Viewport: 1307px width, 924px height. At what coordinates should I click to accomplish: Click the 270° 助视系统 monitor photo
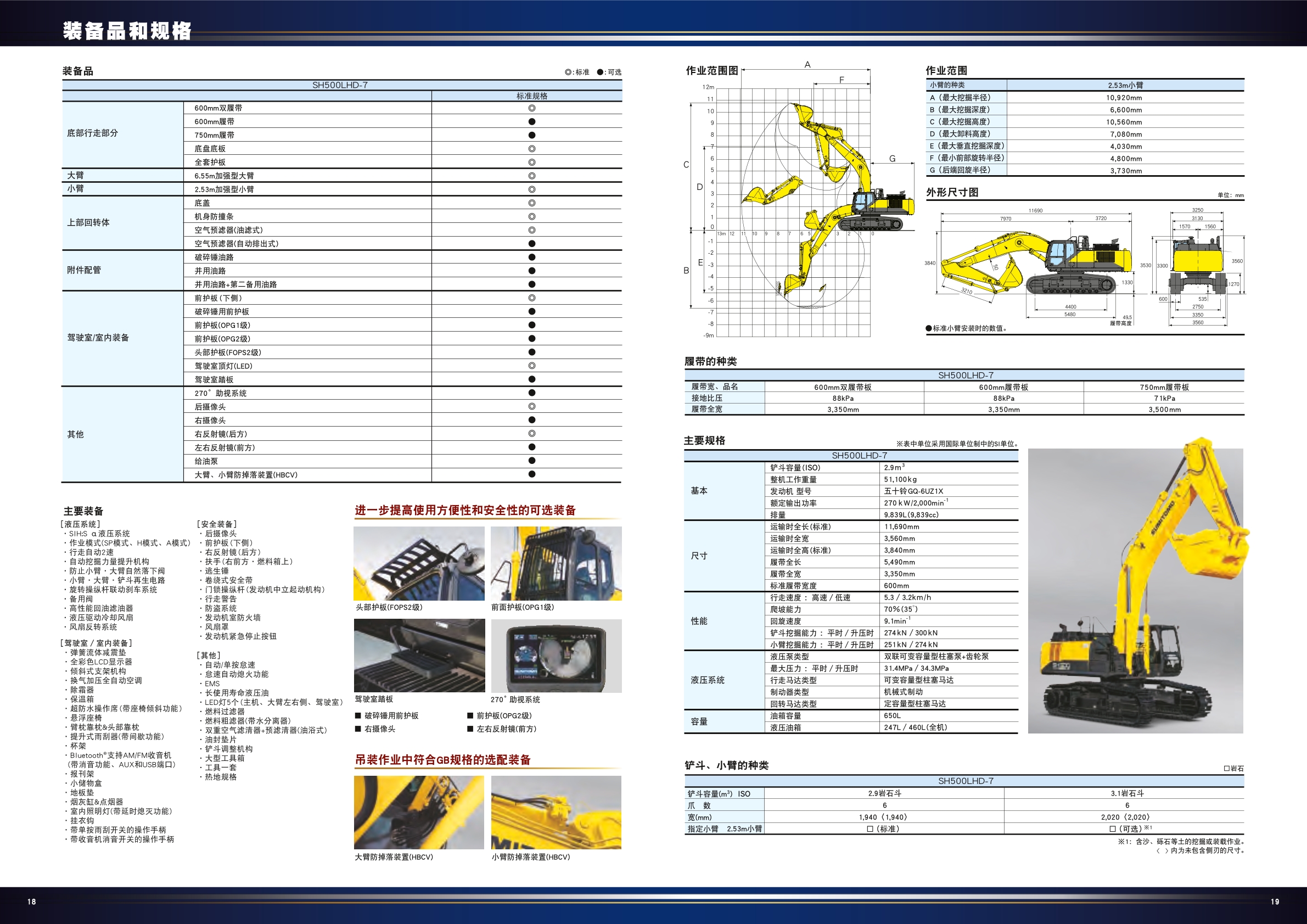pos(556,656)
